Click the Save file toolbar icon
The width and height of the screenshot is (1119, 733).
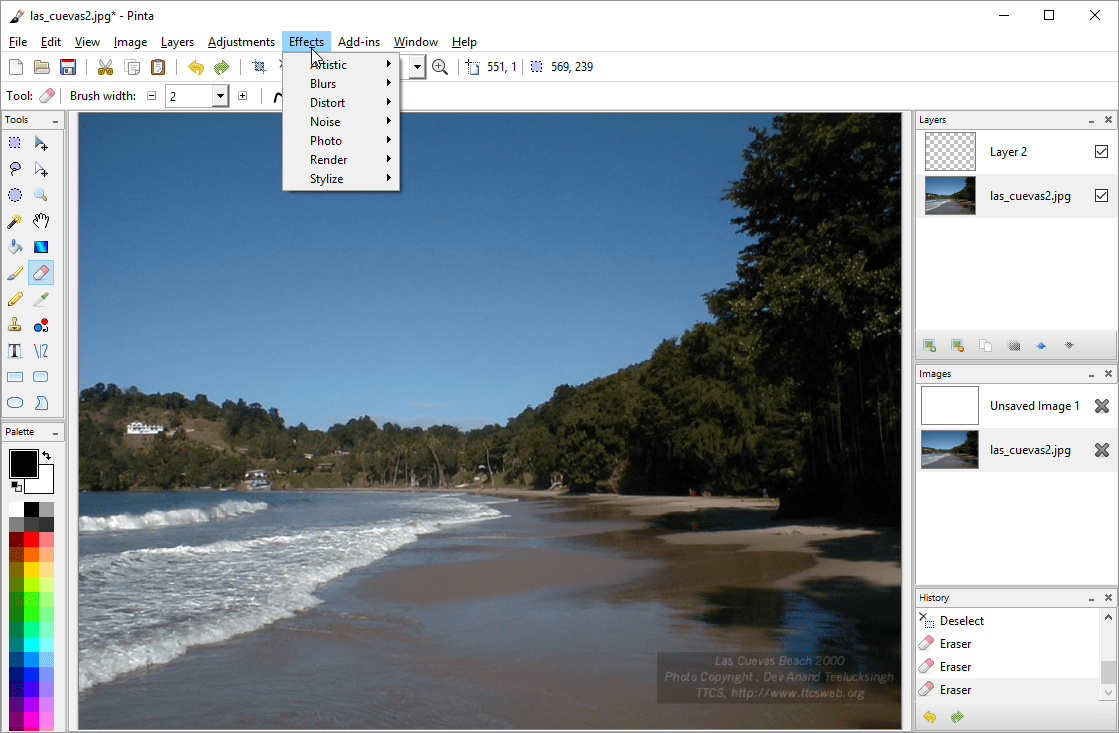click(68, 67)
